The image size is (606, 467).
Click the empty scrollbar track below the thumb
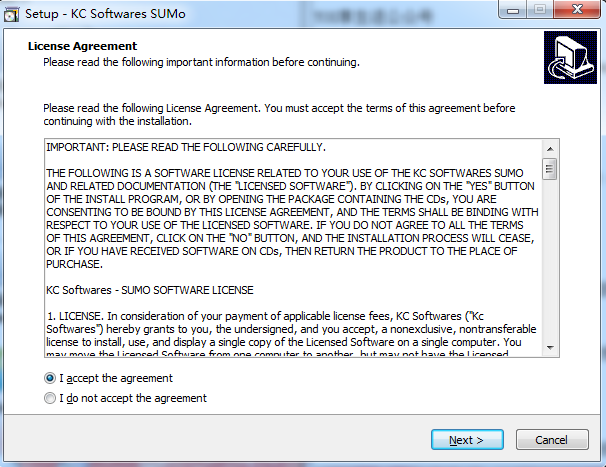pyautogui.click(x=550, y=262)
